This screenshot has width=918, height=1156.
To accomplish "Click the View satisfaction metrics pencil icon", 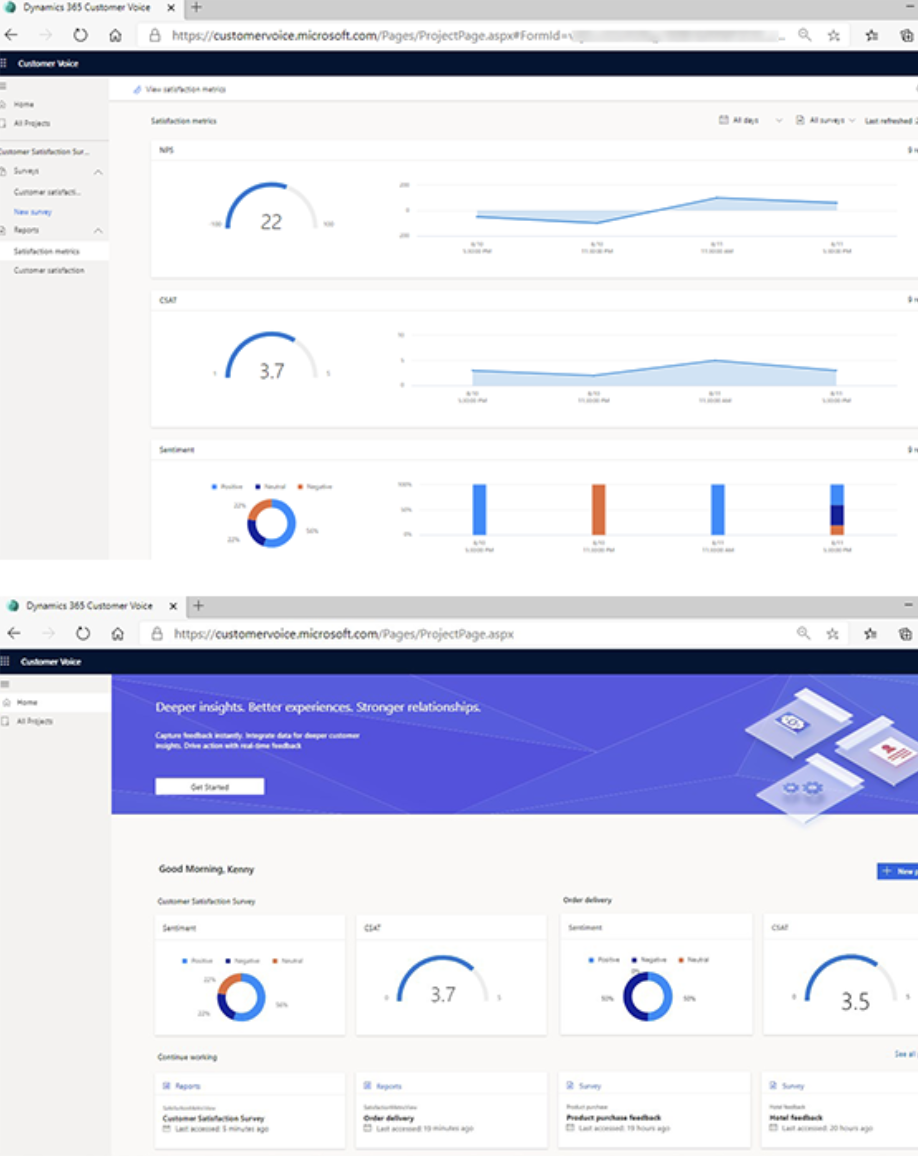I will (136, 89).
